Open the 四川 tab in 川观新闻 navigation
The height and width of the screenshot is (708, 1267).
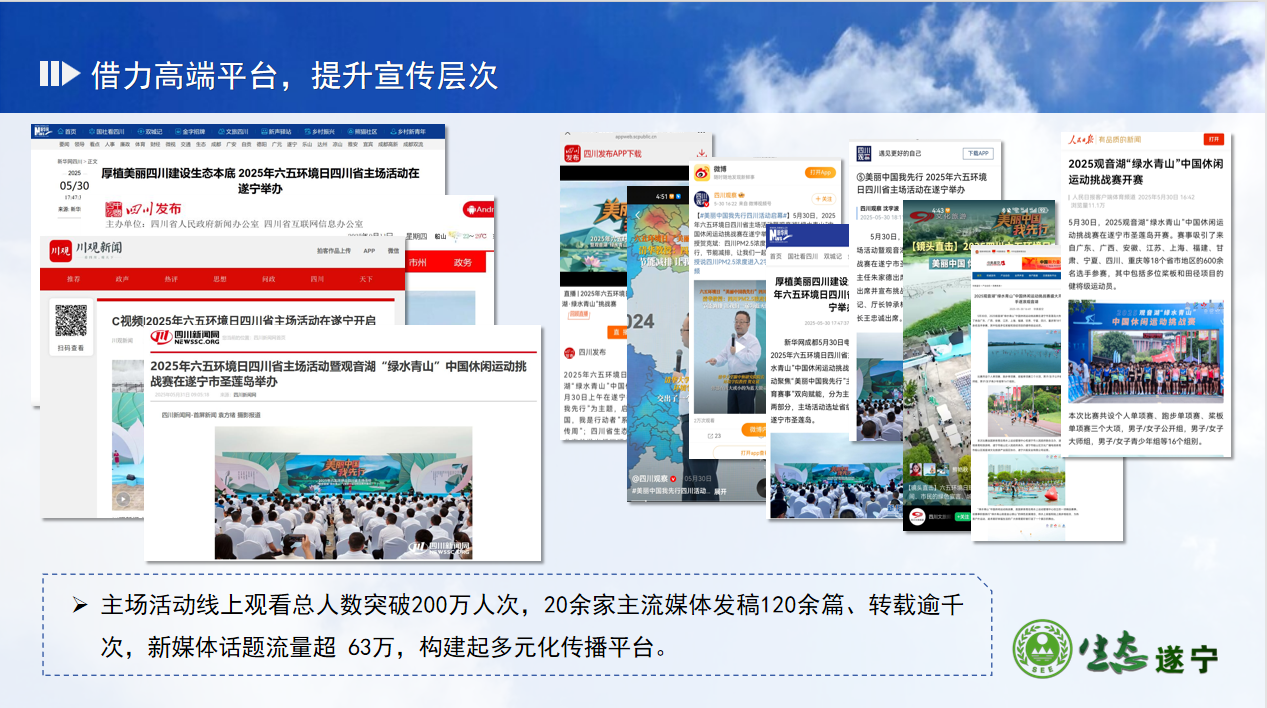[x=317, y=279]
